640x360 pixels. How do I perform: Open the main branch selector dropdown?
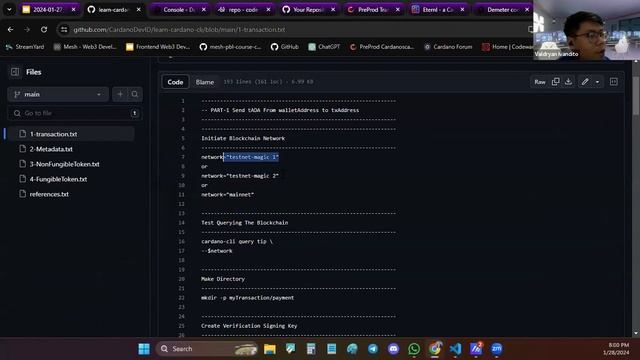pyautogui.click(x=58, y=94)
